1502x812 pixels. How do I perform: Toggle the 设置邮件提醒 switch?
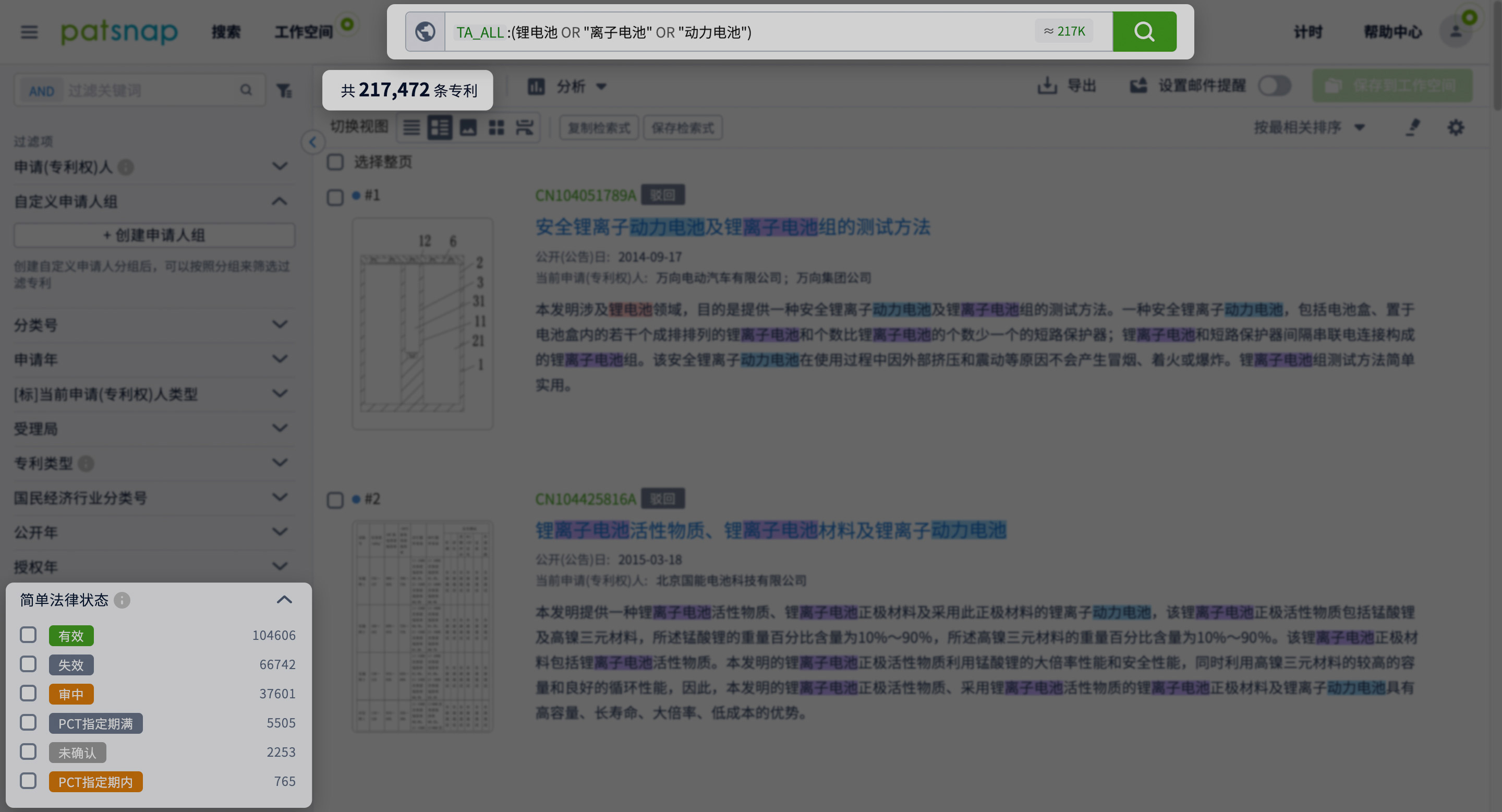(x=1274, y=86)
